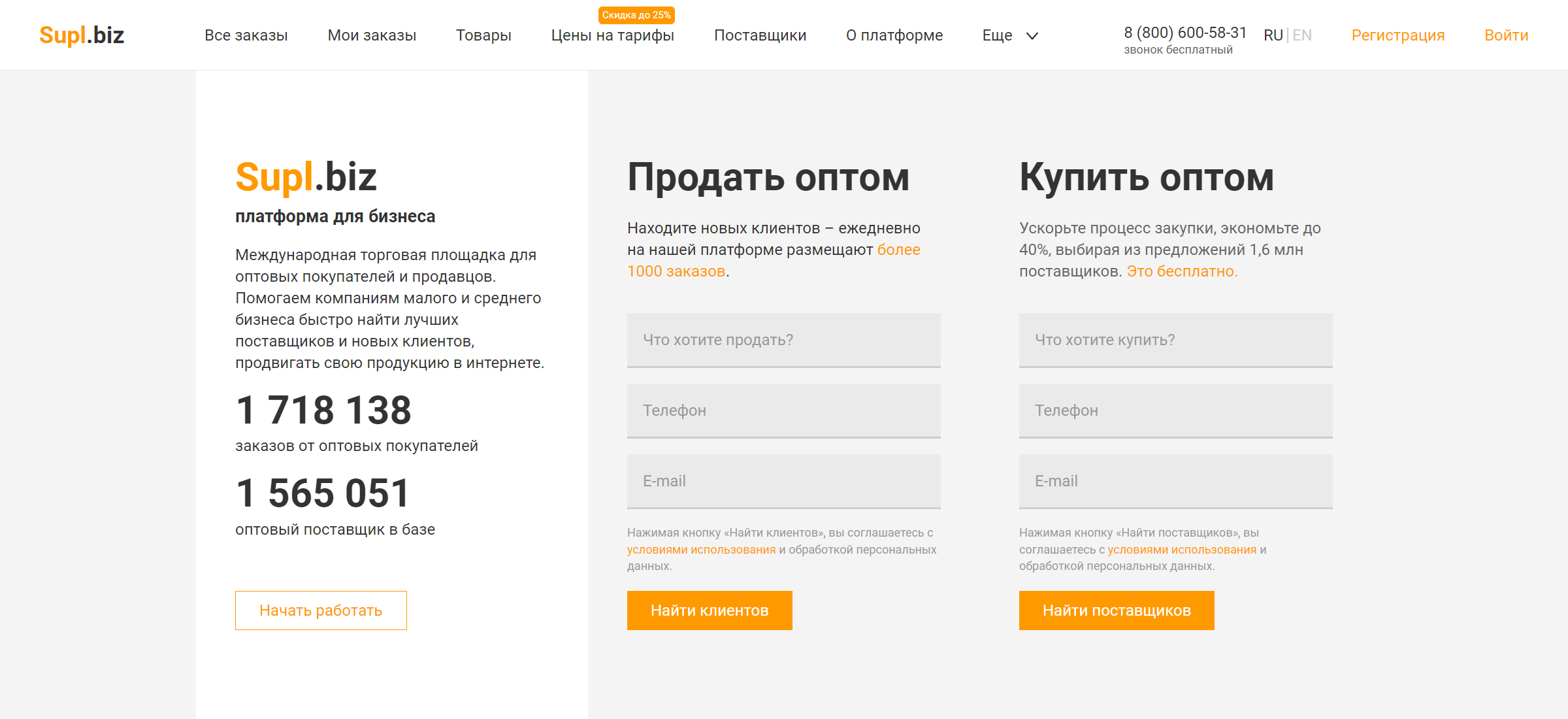
Task: Select RU language option
Action: (x=1273, y=35)
